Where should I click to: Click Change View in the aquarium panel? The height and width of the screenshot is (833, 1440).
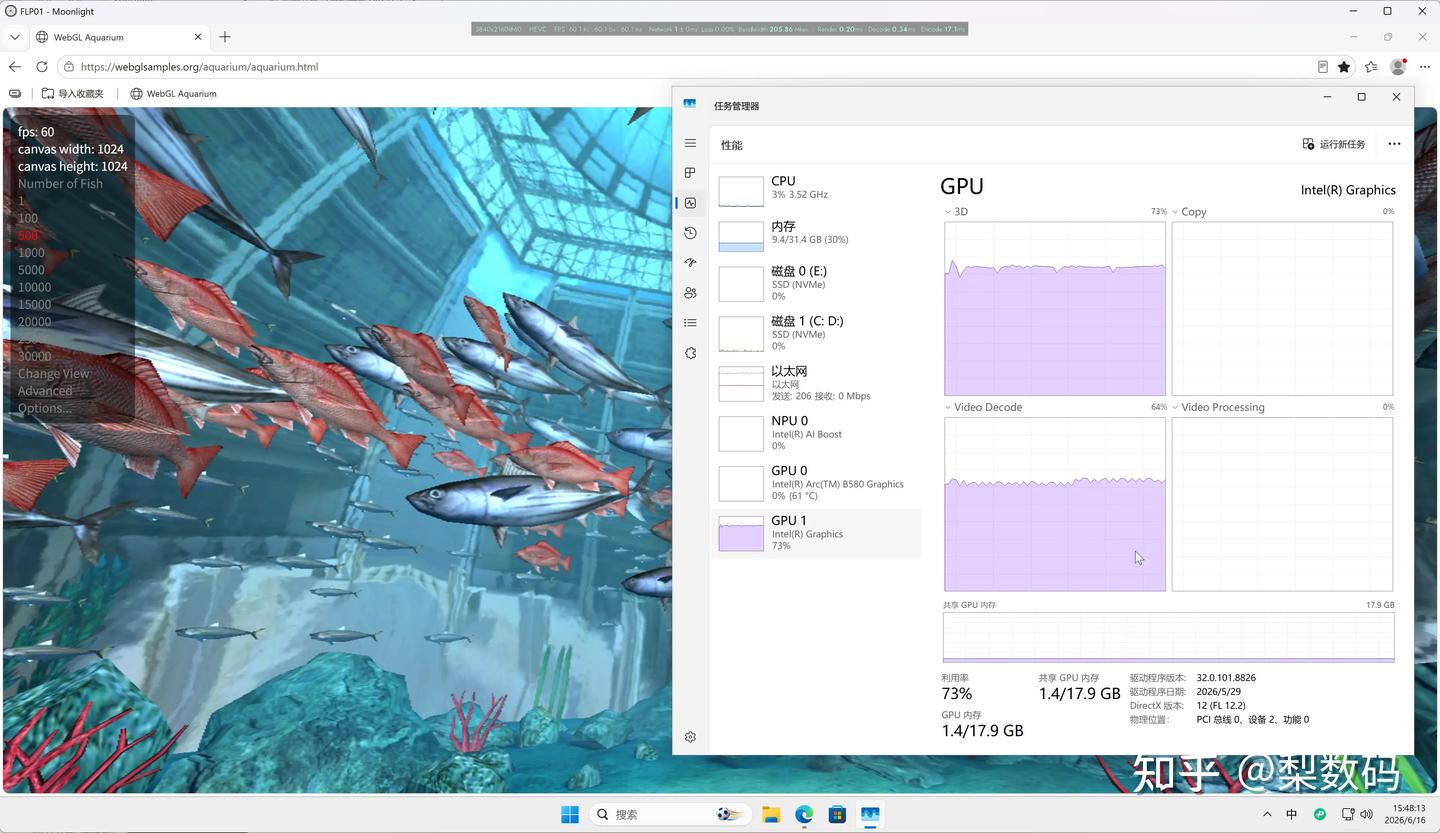(54, 373)
